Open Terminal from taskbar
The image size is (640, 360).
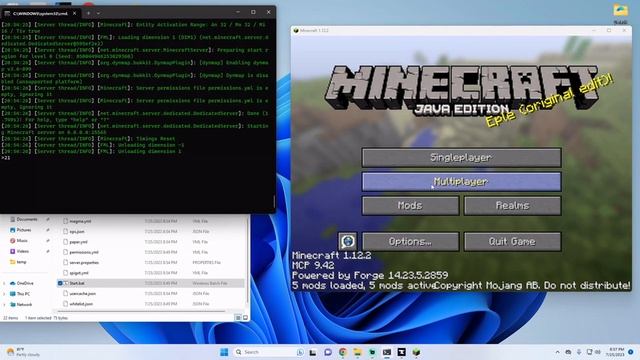pyautogui.click(x=387, y=352)
